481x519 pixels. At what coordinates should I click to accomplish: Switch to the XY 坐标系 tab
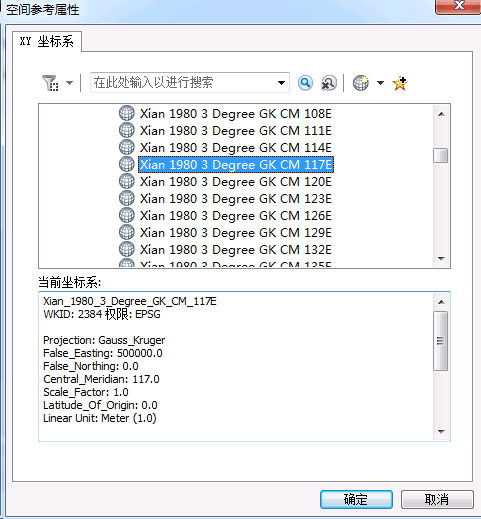(47, 42)
